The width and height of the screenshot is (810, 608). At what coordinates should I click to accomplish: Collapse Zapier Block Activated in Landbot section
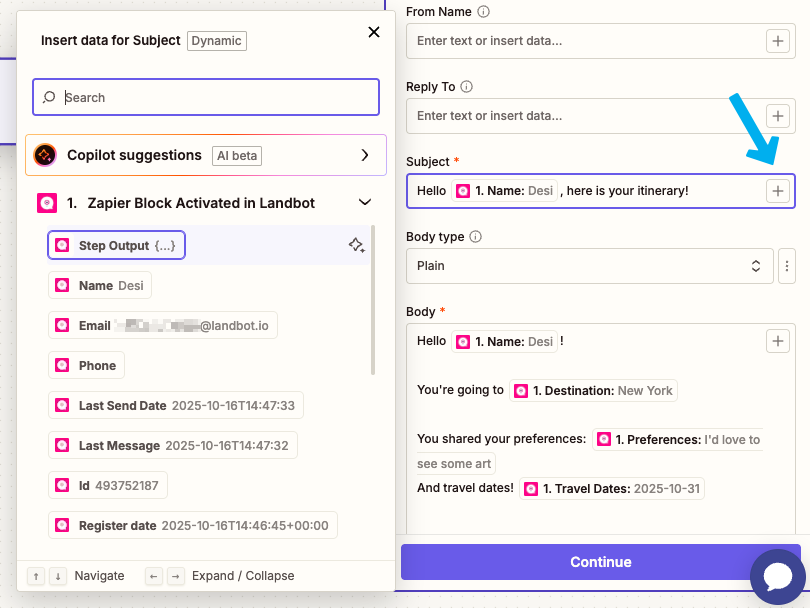click(364, 203)
